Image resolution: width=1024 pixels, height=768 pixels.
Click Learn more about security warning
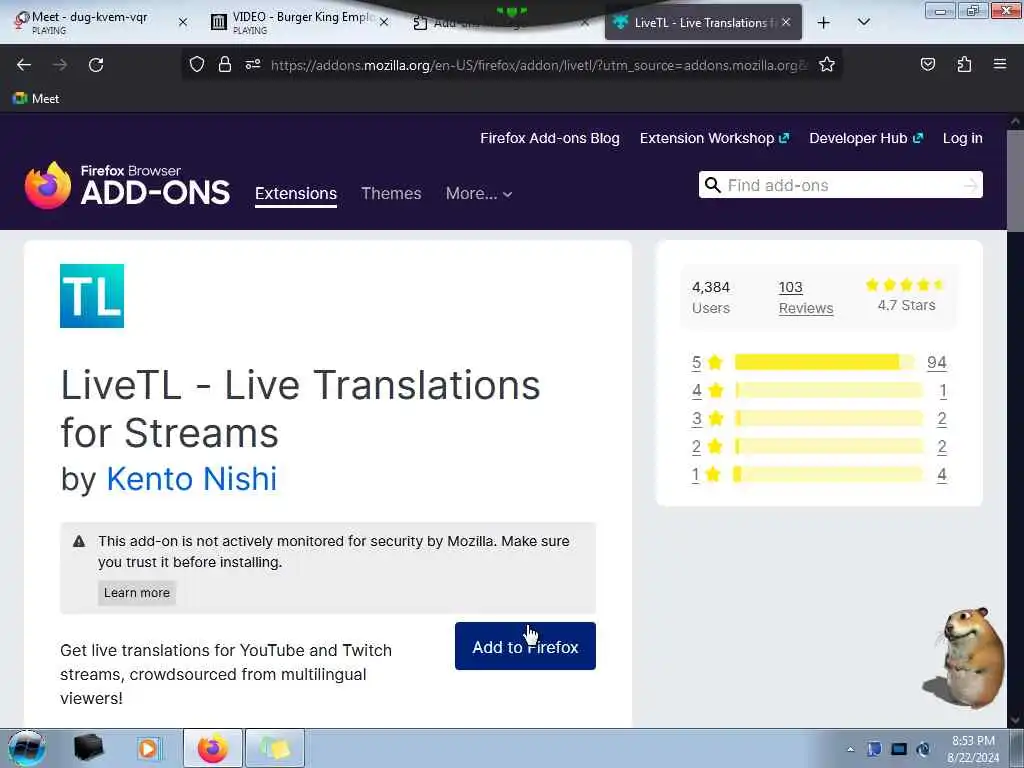coord(137,593)
